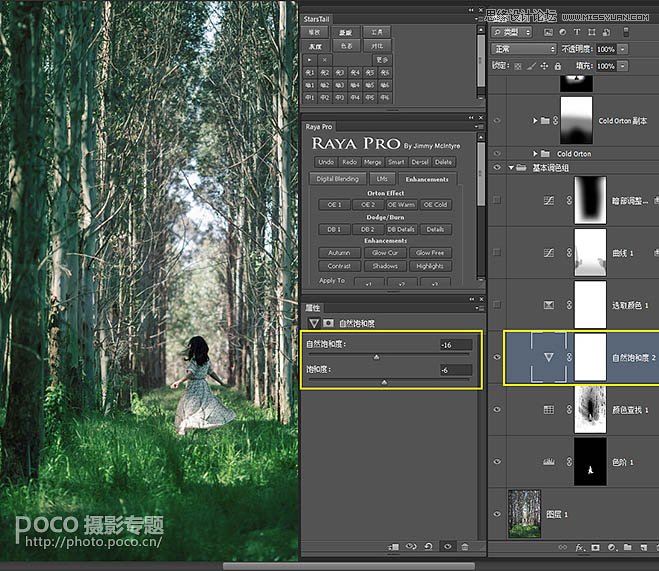This screenshot has width=659, height=571.
Task: Show the 选取颜色 1 layer
Action: (497, 305)
